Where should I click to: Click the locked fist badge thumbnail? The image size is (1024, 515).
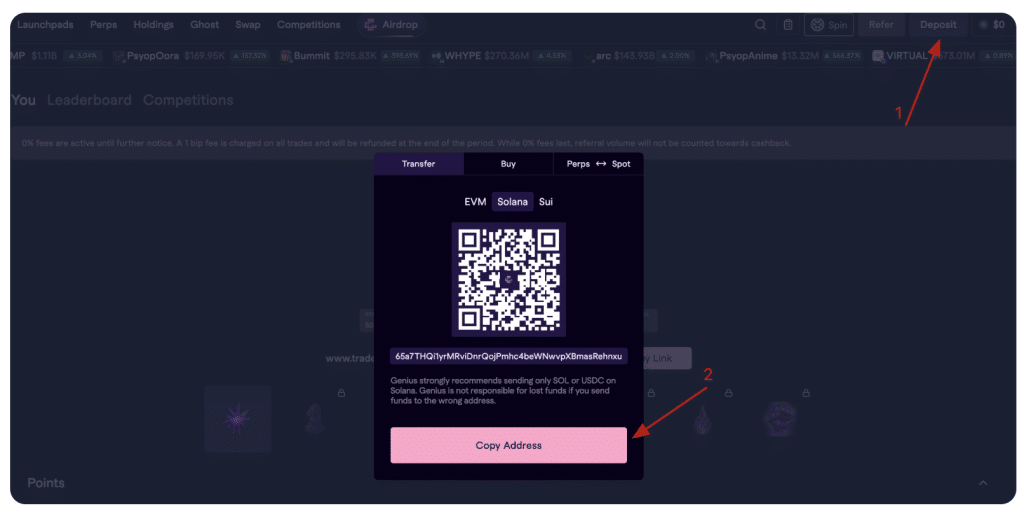pos(780,420)
